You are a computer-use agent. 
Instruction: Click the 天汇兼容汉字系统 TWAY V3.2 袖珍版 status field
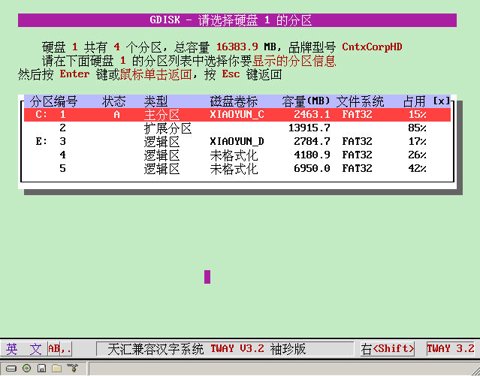point(225,349)
